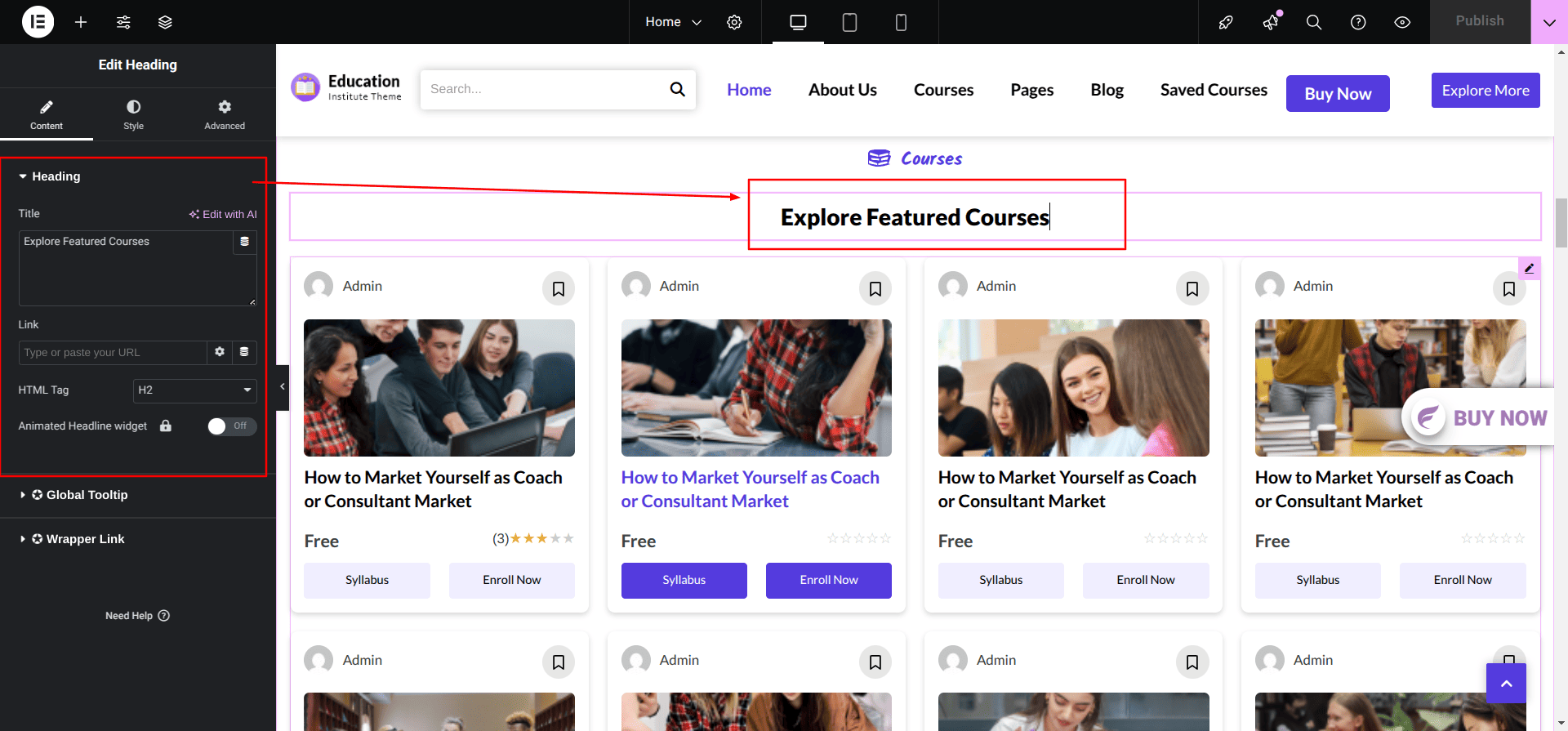
Task: Preview changes with the eye icon
Action: (1402, 22)
